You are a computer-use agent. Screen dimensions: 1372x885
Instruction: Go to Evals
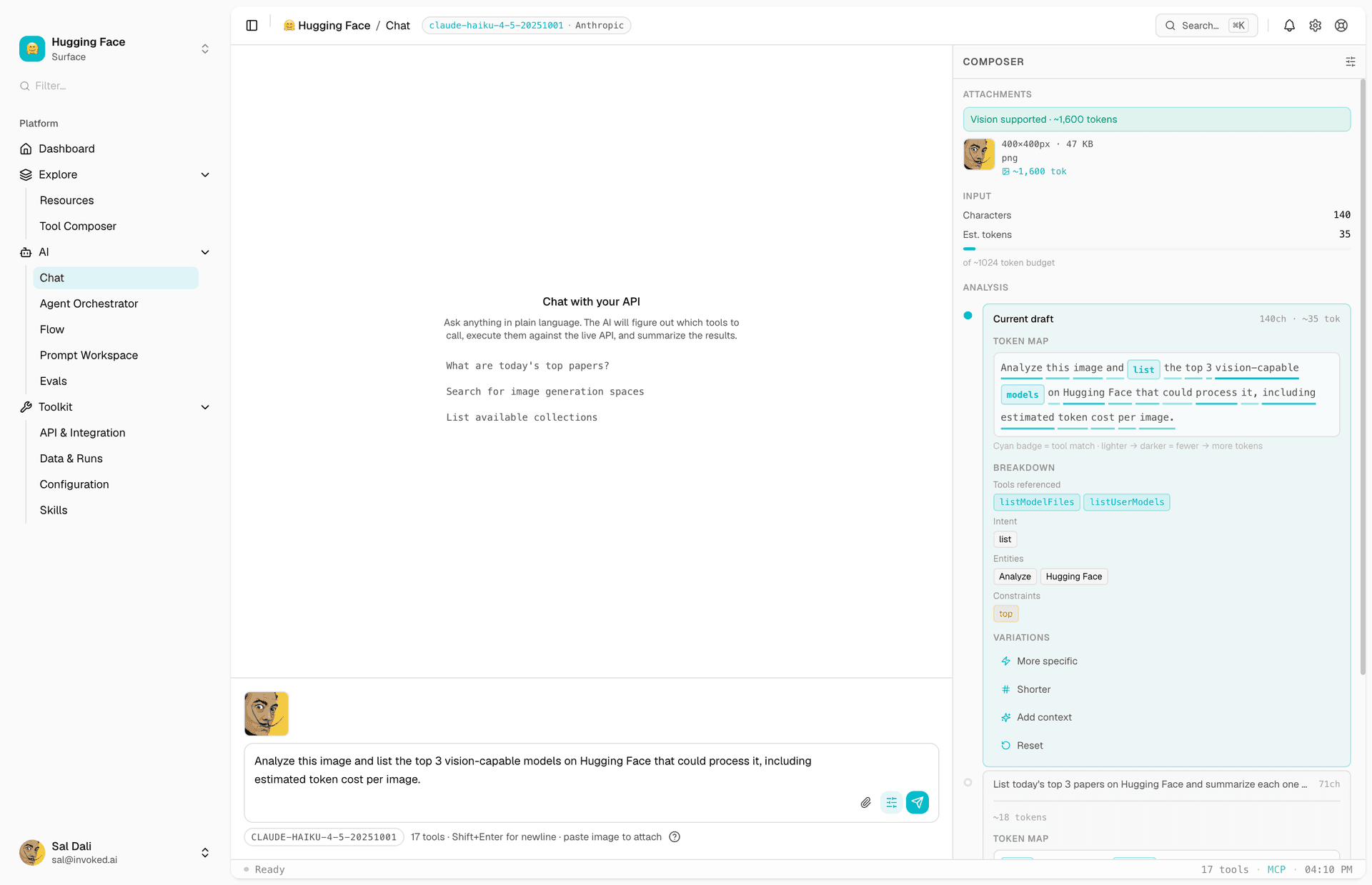pos(53,381)
